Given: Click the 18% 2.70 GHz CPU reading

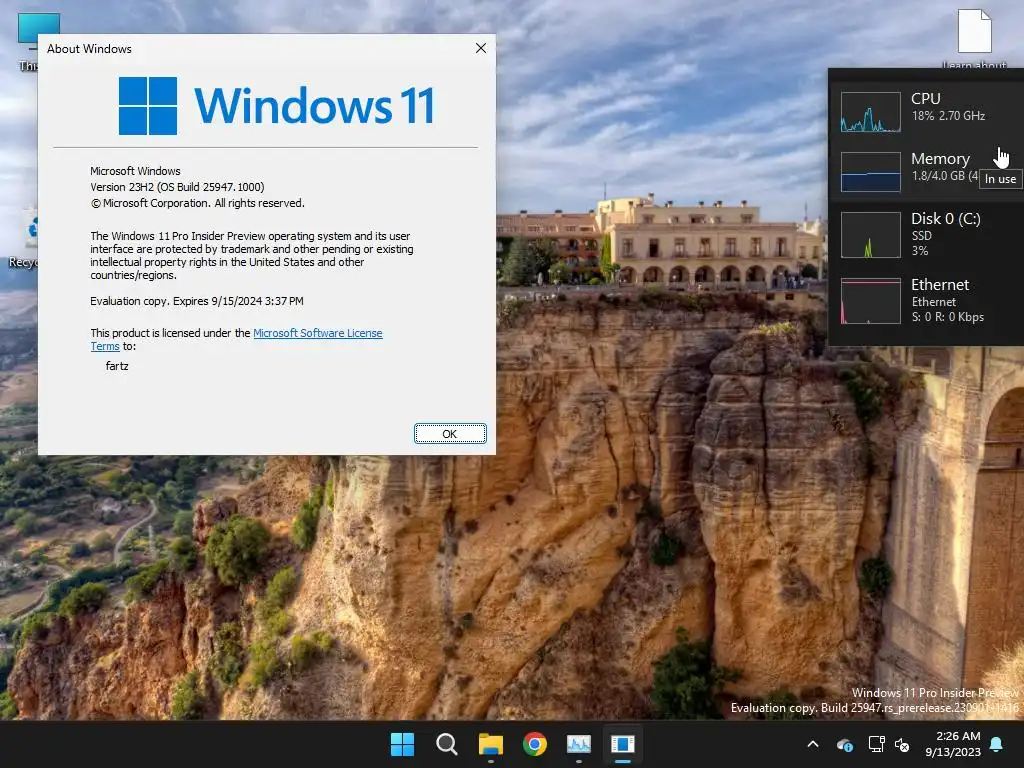Looking at the screenshot, I should click(948, 116).
